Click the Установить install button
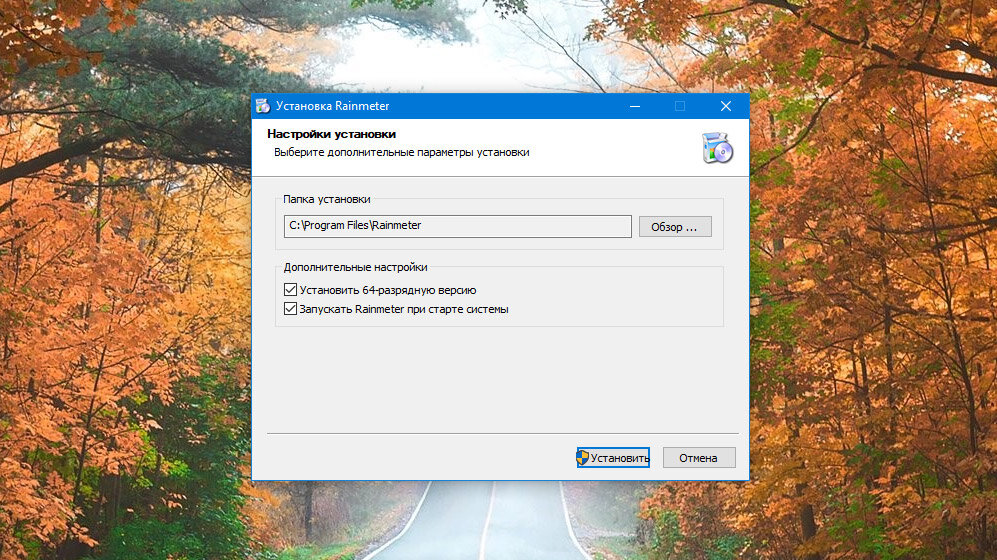This screenshot has width=997, height=560. 613,458
